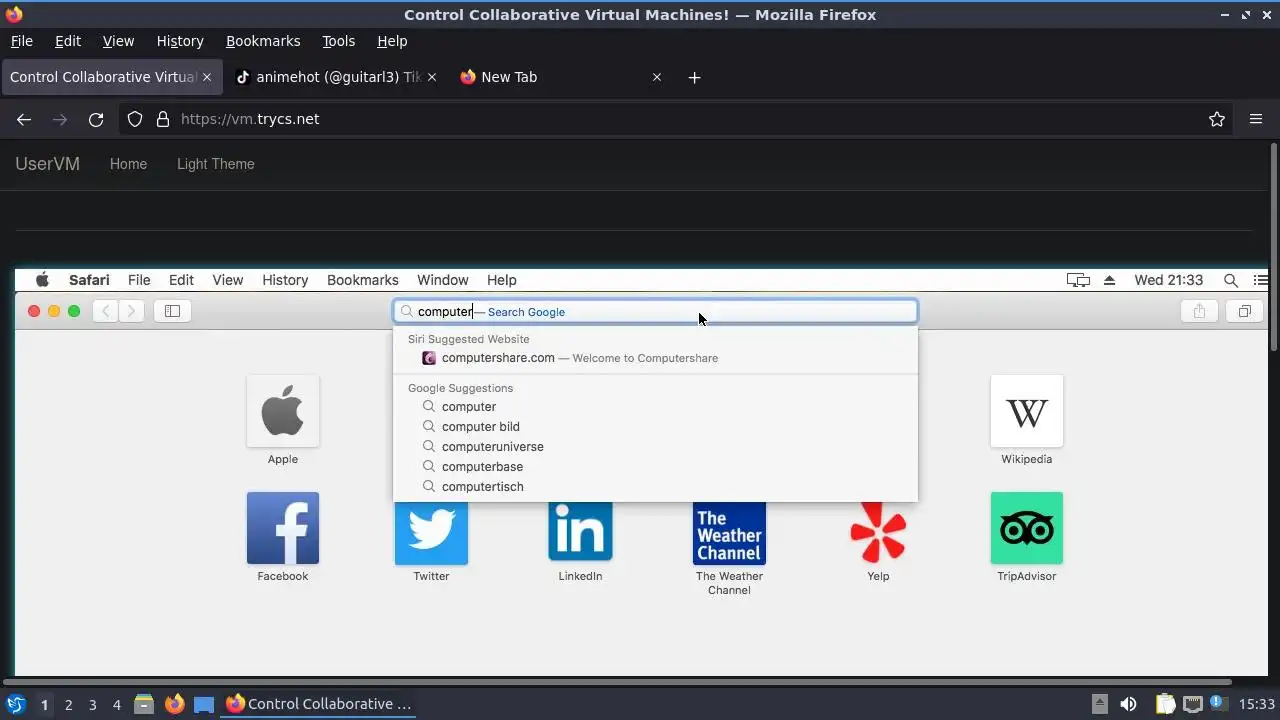1280x720 pixels.
Task: Switch to workspace 2 in taskbar
Action: click(x=68, y=704)
